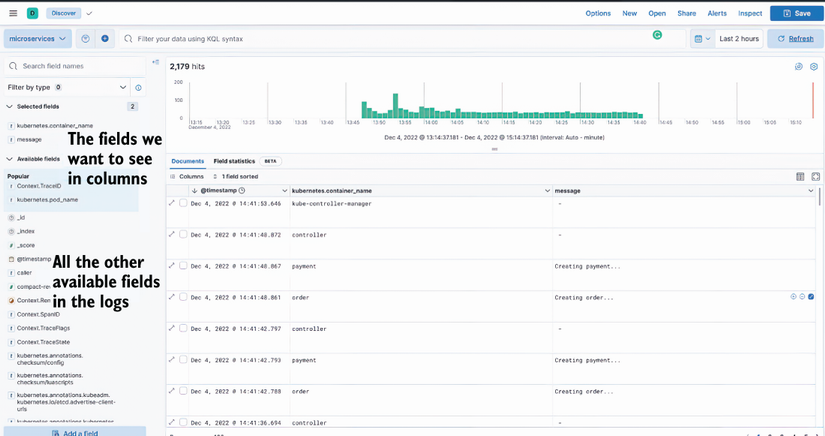Add a filter with plus icon

[x=105, y=38]
